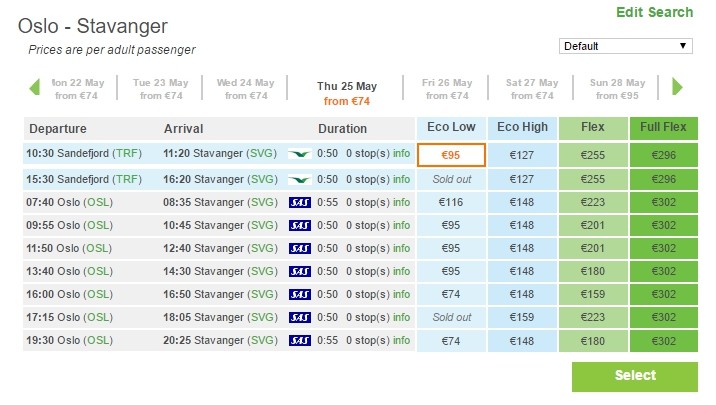The image size is (716, 405).
Task: Click the previous dates left green arrow
Action: pos(34,88)
